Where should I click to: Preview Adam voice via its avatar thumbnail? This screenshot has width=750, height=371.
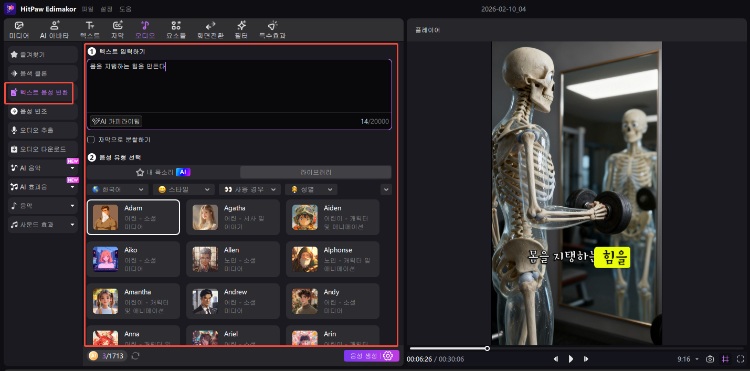[105, 218]
